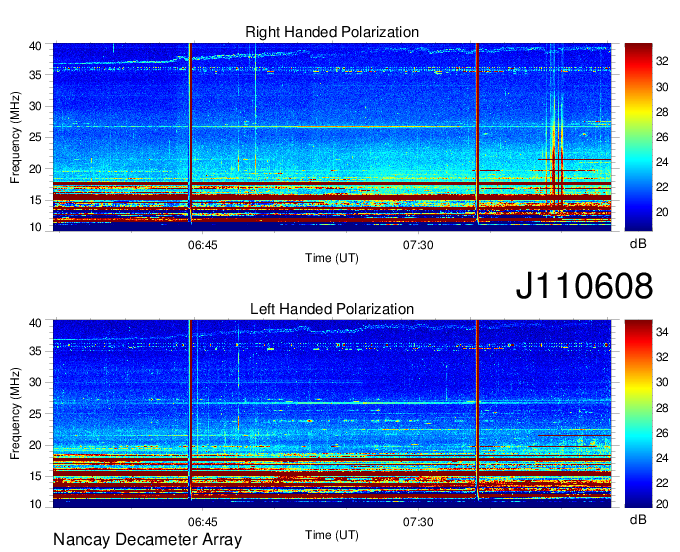Click the Right Handed plot's dB color bar
The height and width of the screenshot is (552, 680).
[638, 137]
